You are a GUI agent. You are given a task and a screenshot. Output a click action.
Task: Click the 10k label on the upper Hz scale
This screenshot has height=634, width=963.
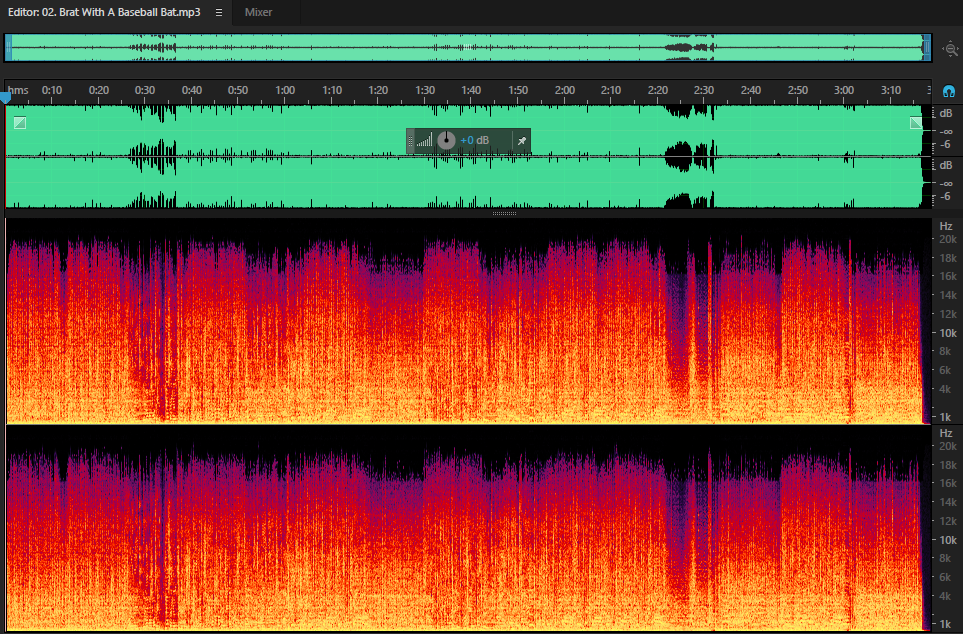(948, 333)
